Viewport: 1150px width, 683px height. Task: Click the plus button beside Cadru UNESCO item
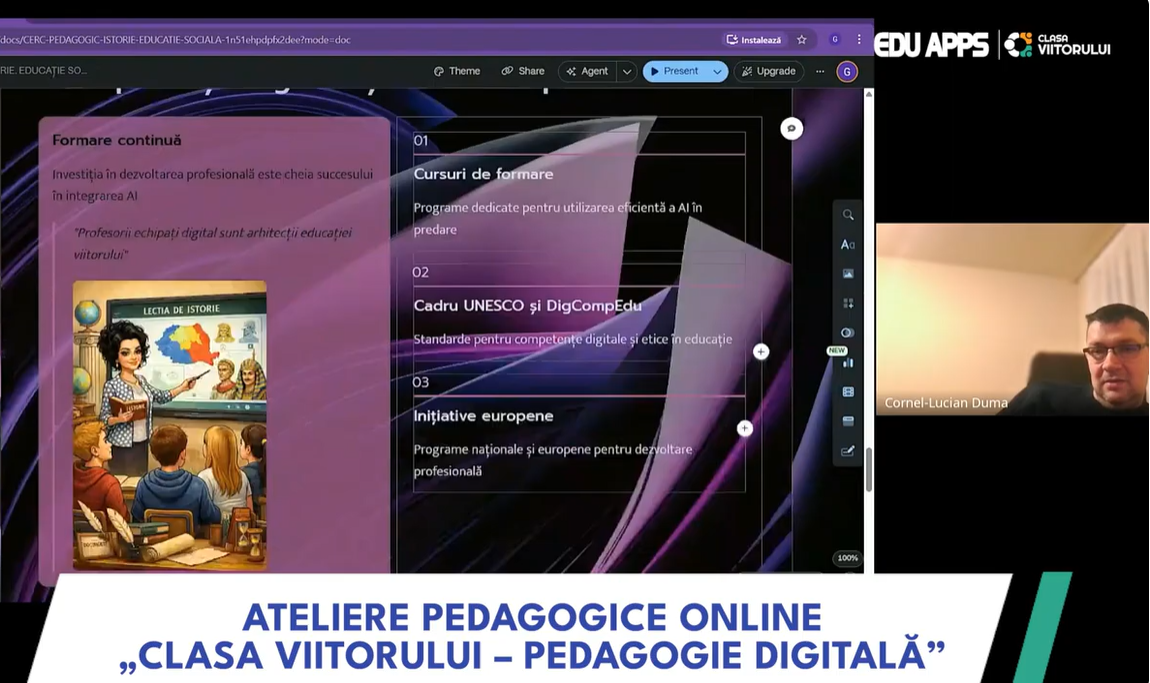point(761,352)
